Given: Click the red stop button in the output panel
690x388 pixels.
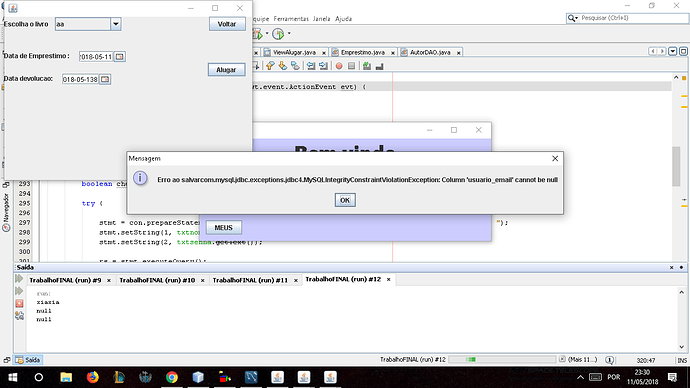Looking at the screenshot, I should pos(19,304).
